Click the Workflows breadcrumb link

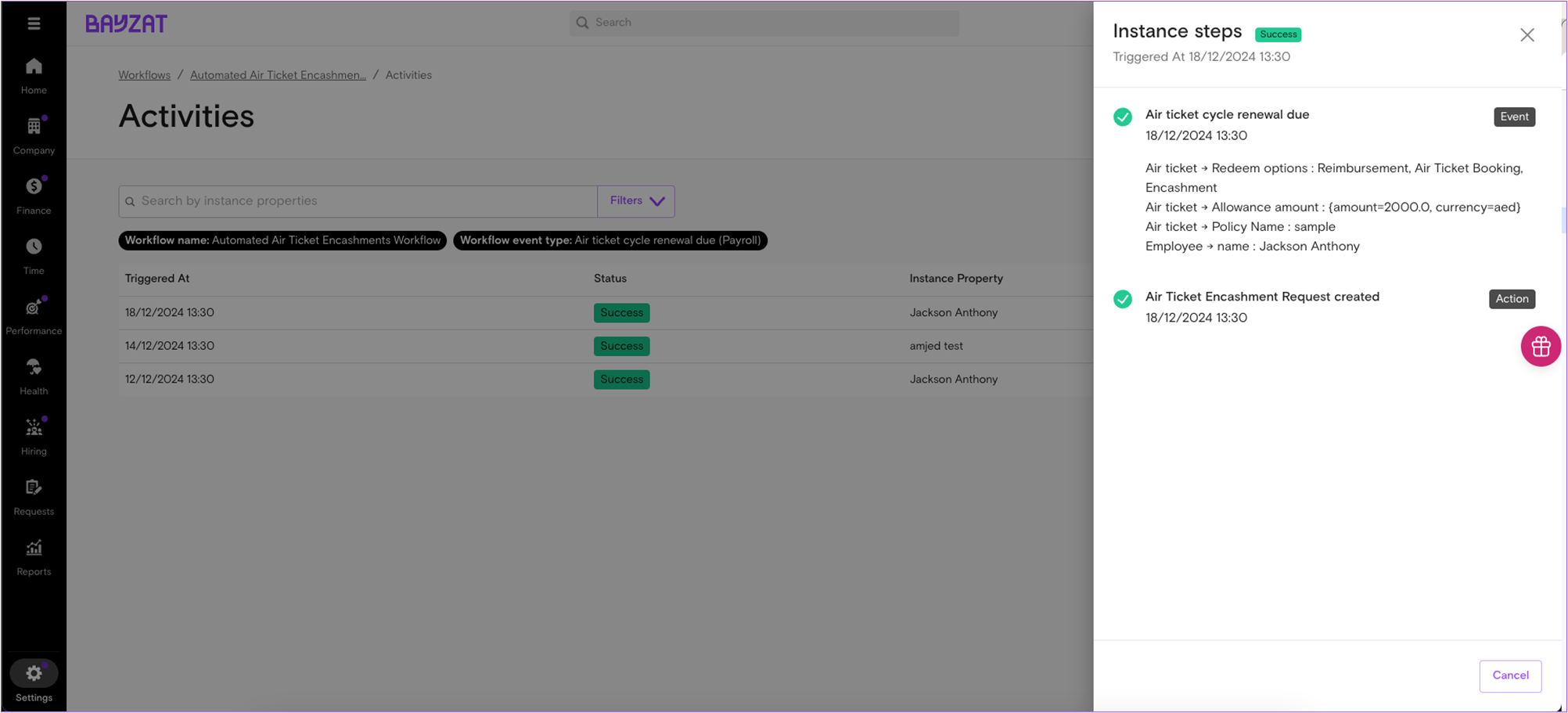coord(144,75)
